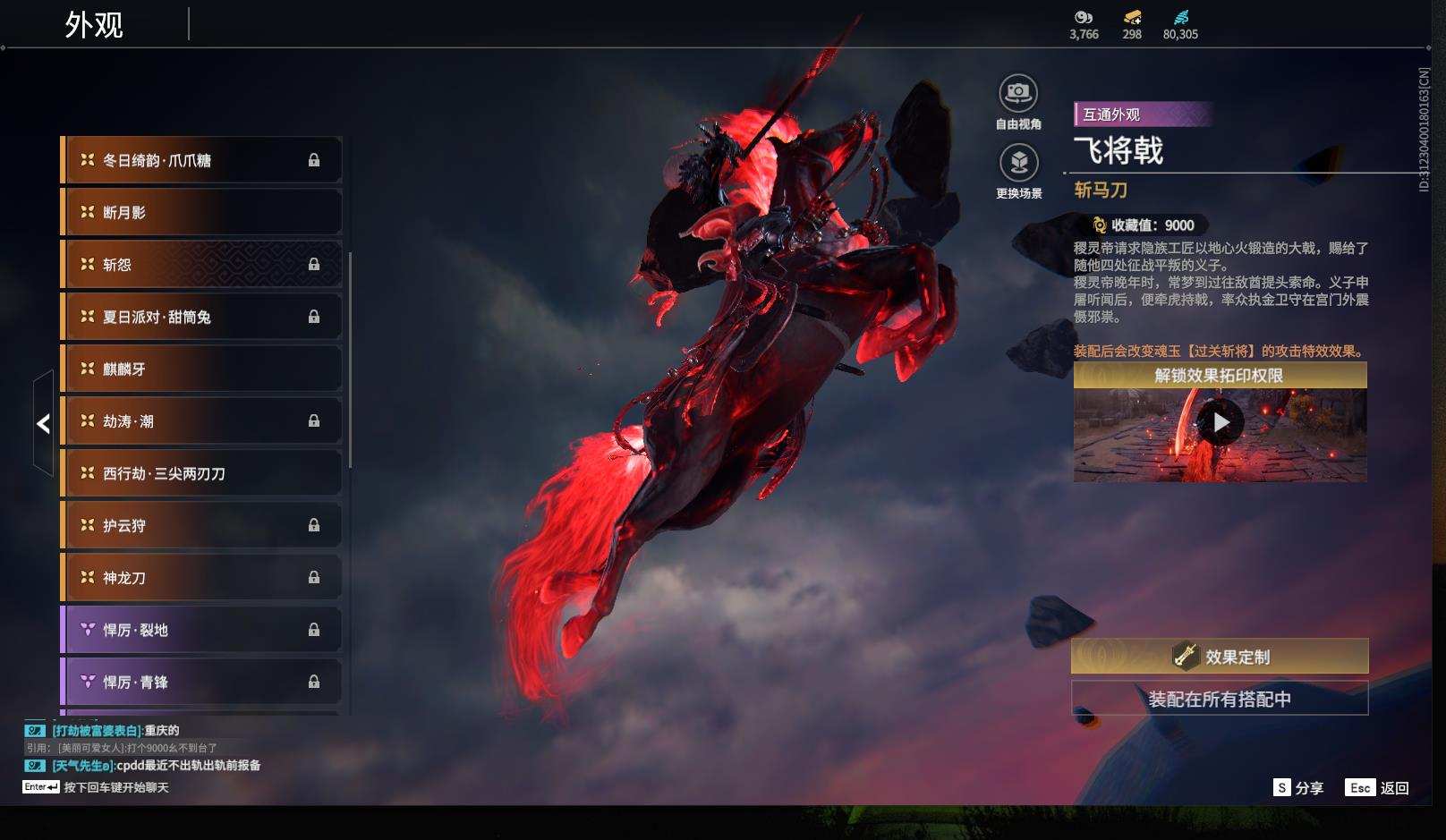Click the 斩马刀 weapon type label

1101,191
